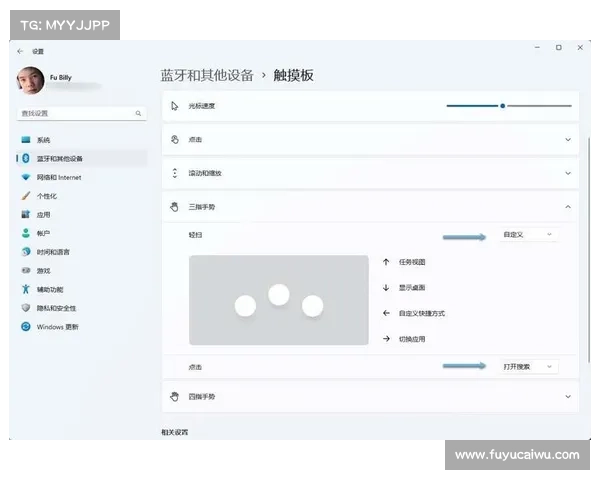Click the cursor icon beside 光标速度
The width and height of the screenshot is (600, 480).
point(175,106)
